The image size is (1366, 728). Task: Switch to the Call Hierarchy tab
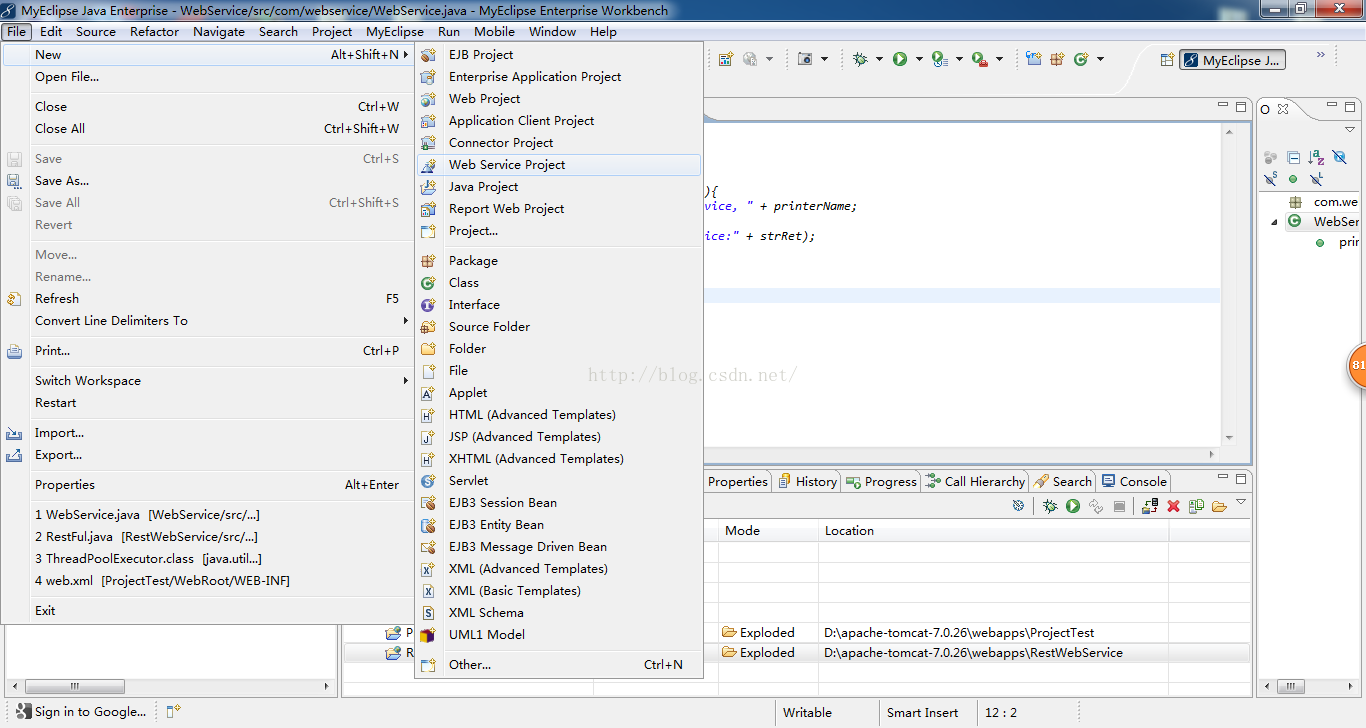(975, 481)
